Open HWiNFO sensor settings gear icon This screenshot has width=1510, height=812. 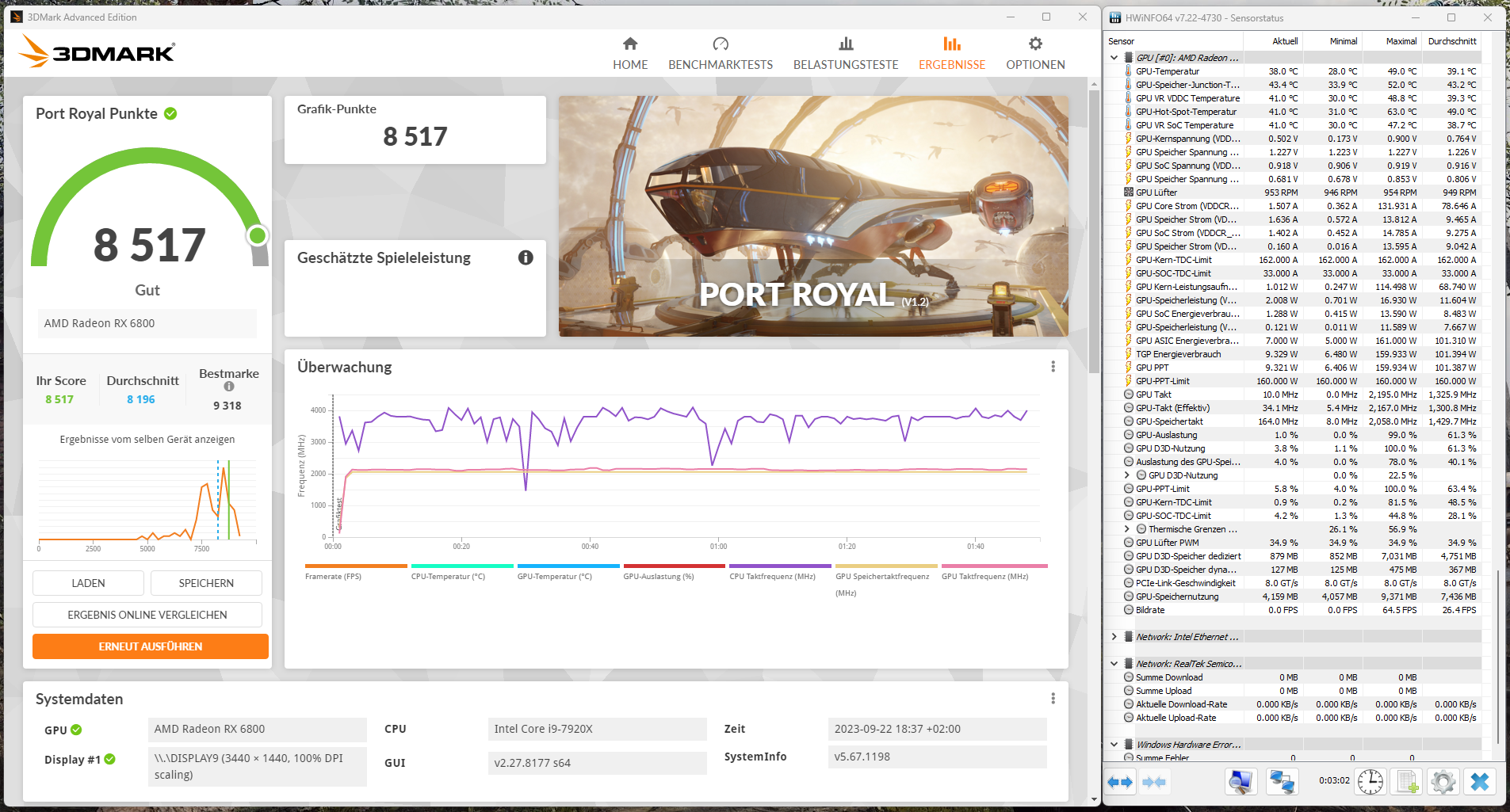pos(1443,782)
